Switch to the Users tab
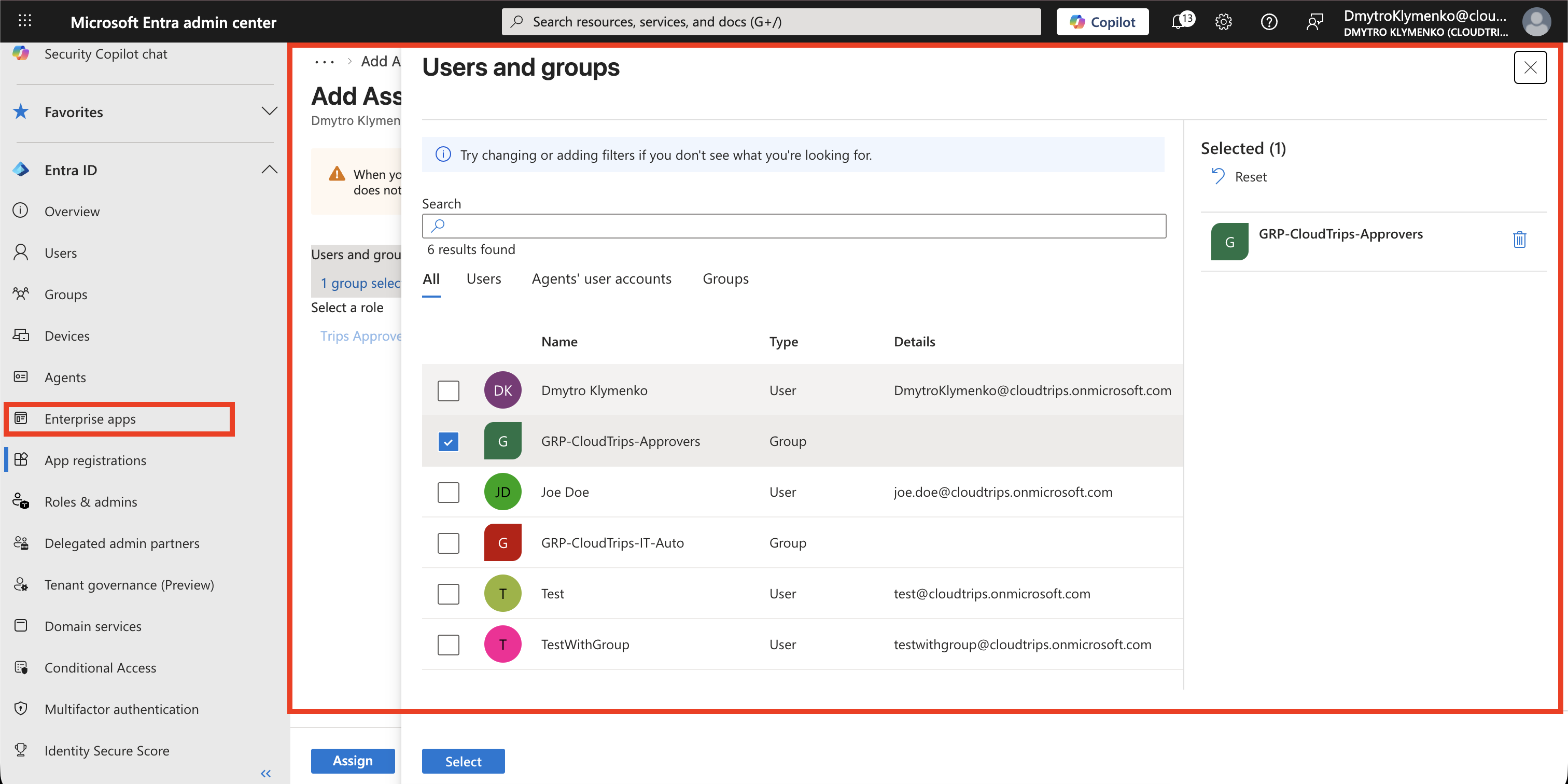This screenshot has height=784, width=1568. [483, 279]
